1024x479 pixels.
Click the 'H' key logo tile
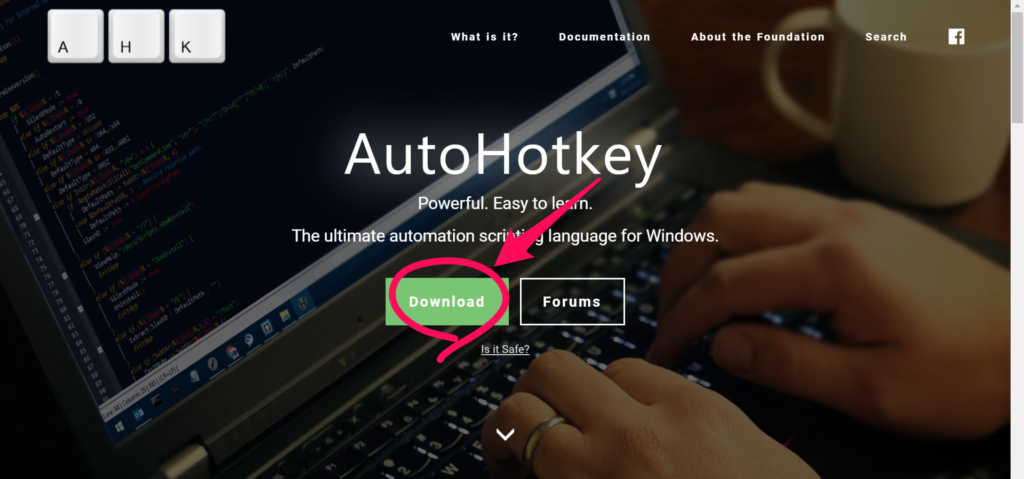pos(136,36)
